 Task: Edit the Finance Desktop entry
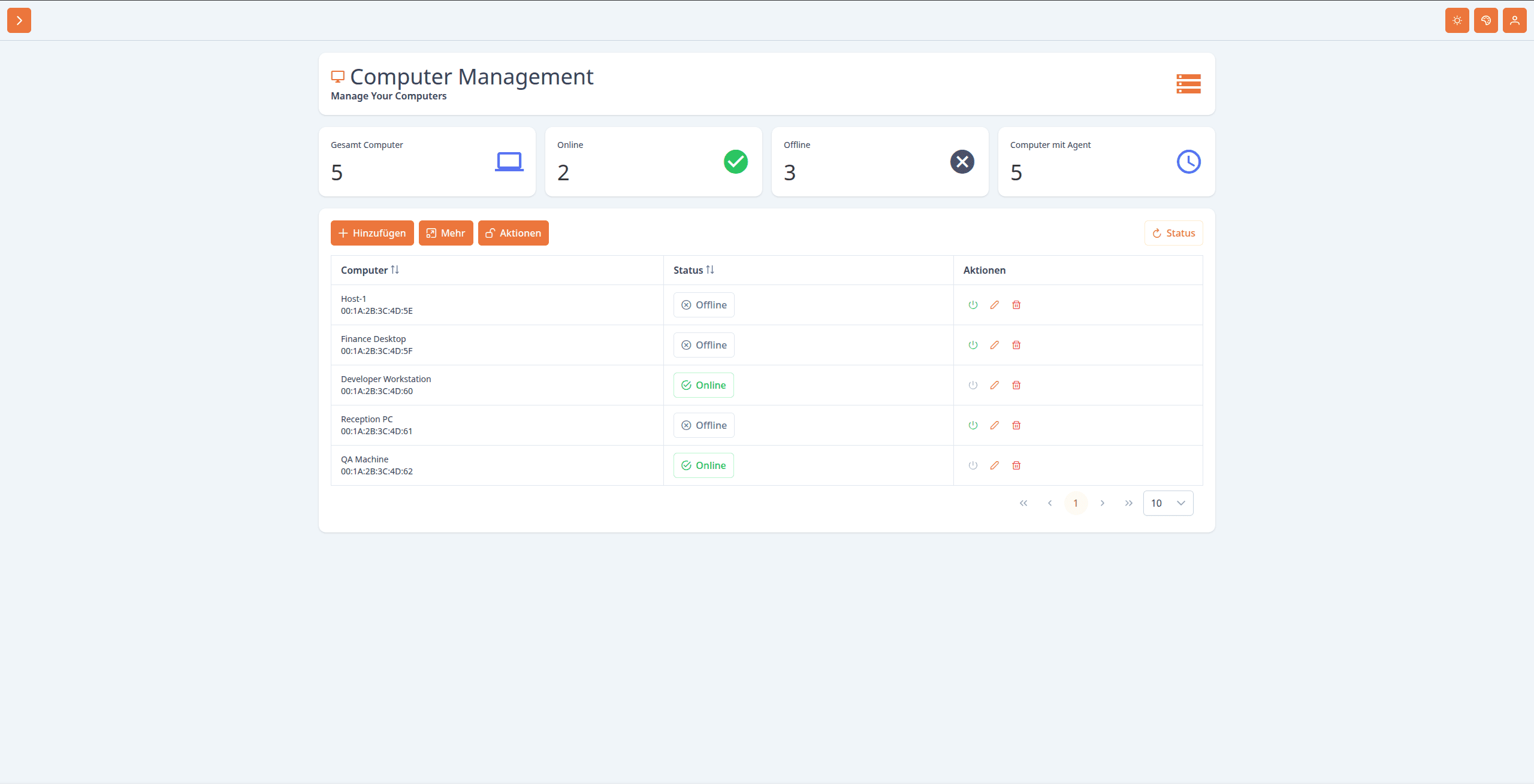(995, 345)
